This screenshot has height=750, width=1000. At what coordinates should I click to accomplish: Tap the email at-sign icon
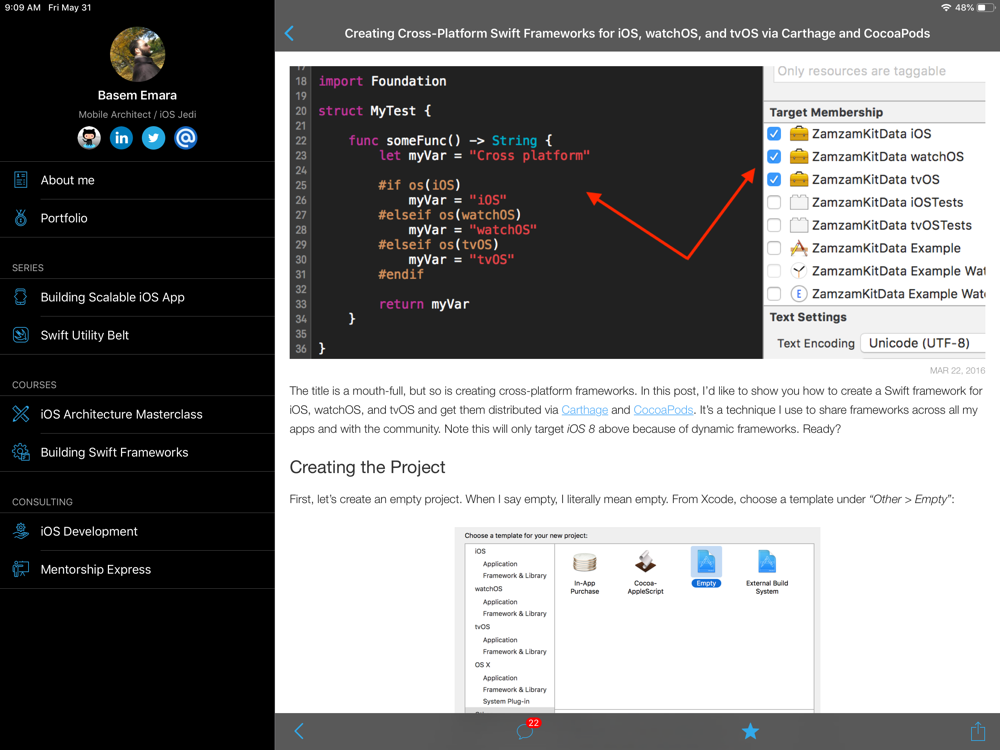coord(185,138)
